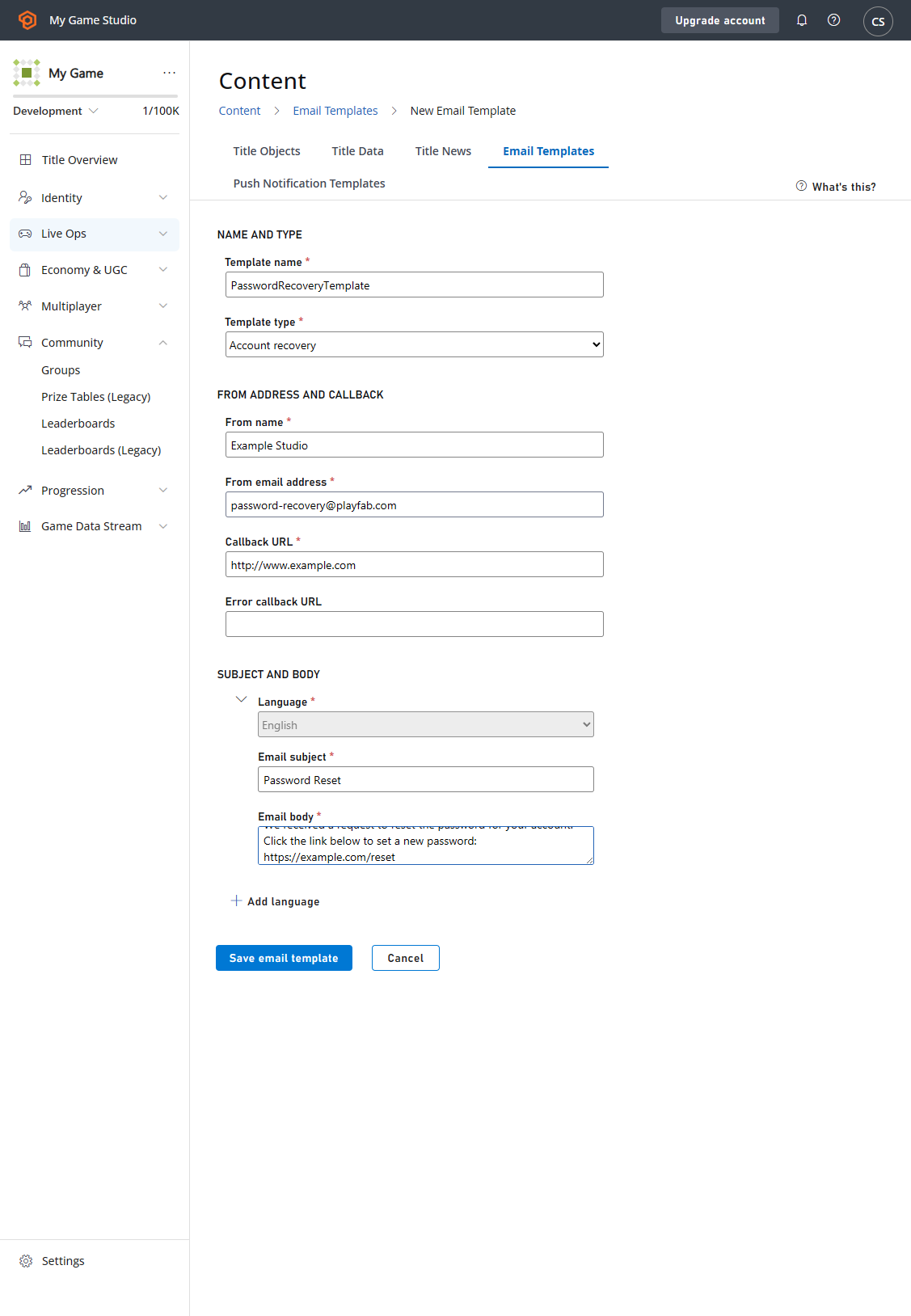Expand the Game Data Stream chevron
This screenshot has width=911, height=1316.
pos(163,526)
